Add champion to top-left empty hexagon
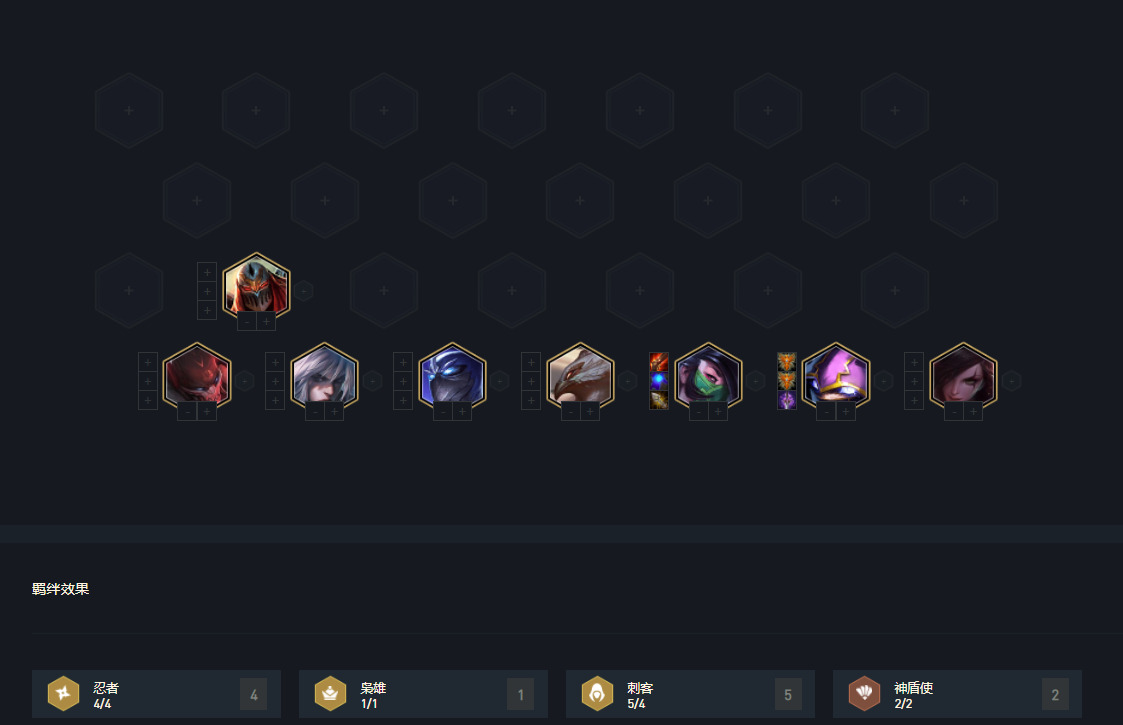The image size is (1123, 725). point(129,110)
